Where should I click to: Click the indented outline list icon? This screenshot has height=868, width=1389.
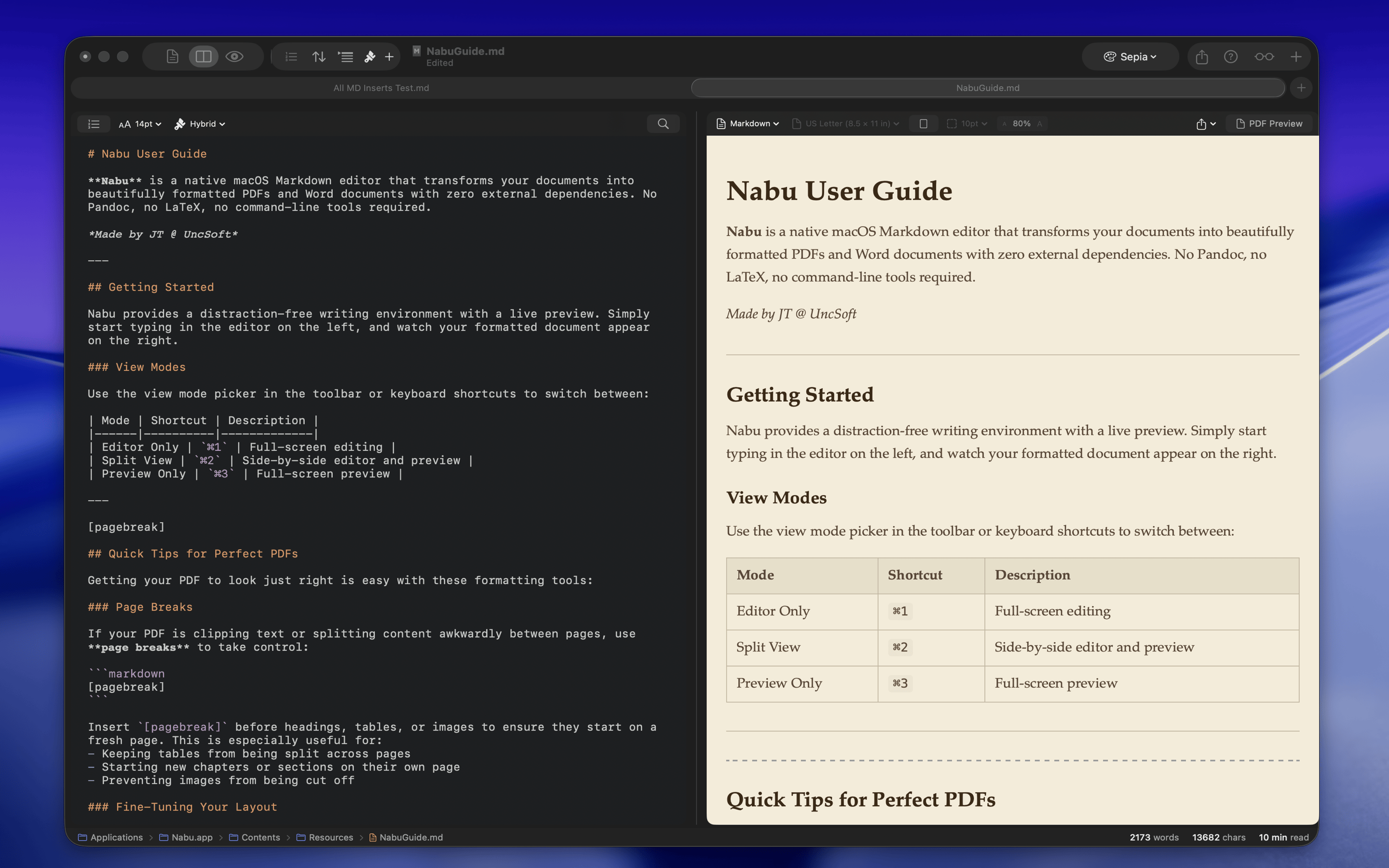pos(345,57)
